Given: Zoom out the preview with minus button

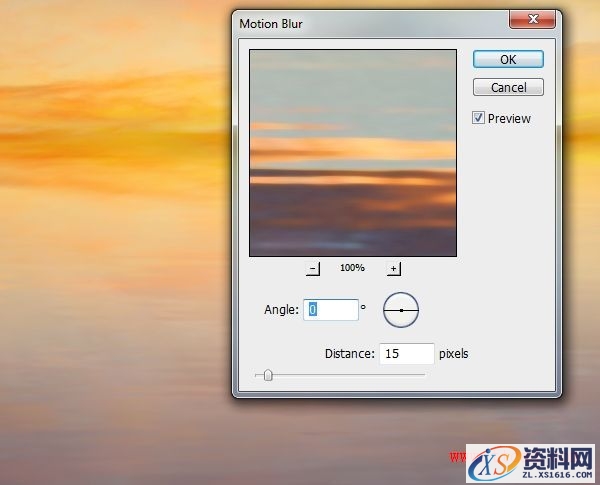Looking at the screenshot, I should coord(313,268).
